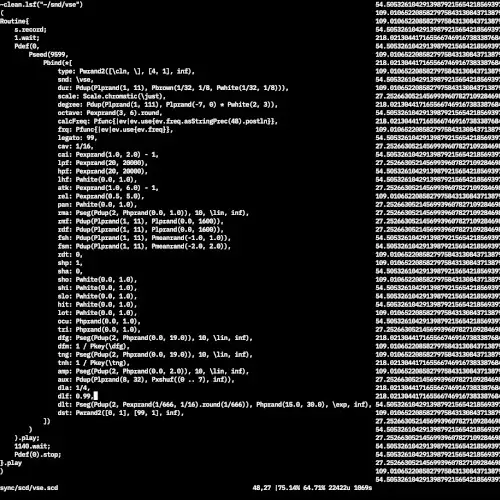Screen dimensions: 500x500
Task: Click the sync/scd/vse.scd file name in status line
Action: (x=29, y=488)
